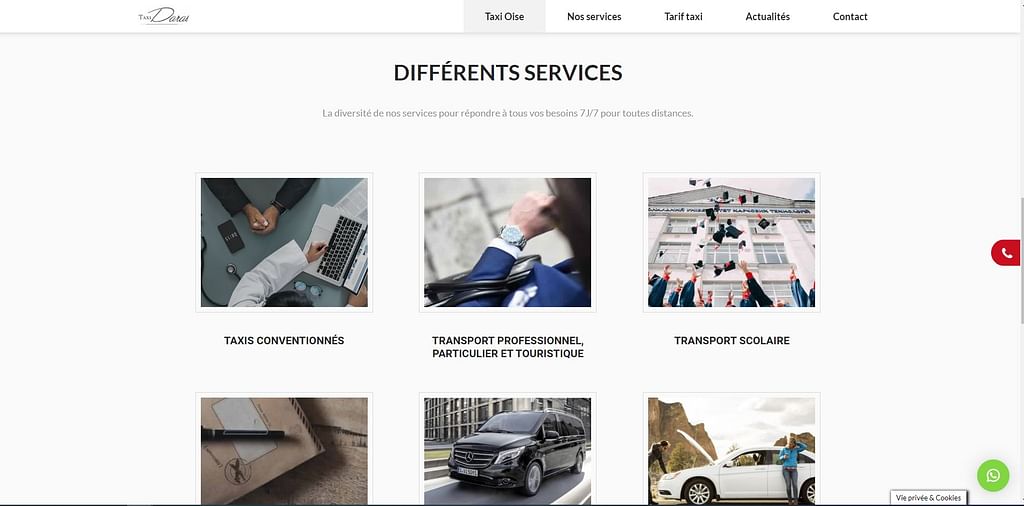Screen dimensions: 1024x506
Task: Open the Transport scolaire heading link
Action: pos(731,340)
